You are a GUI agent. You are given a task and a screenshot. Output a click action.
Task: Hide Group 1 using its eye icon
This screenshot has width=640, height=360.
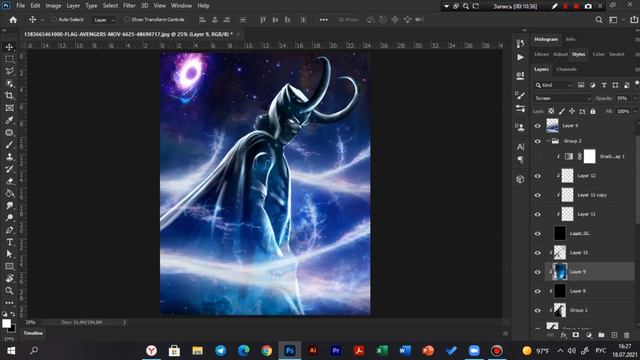[x=538, y=310]
